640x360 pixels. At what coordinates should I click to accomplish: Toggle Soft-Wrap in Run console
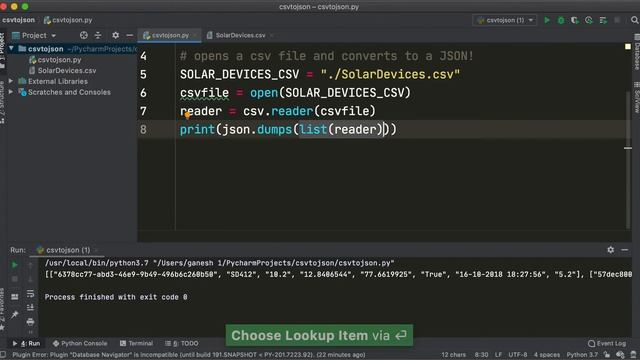click(x=30, y=294)
